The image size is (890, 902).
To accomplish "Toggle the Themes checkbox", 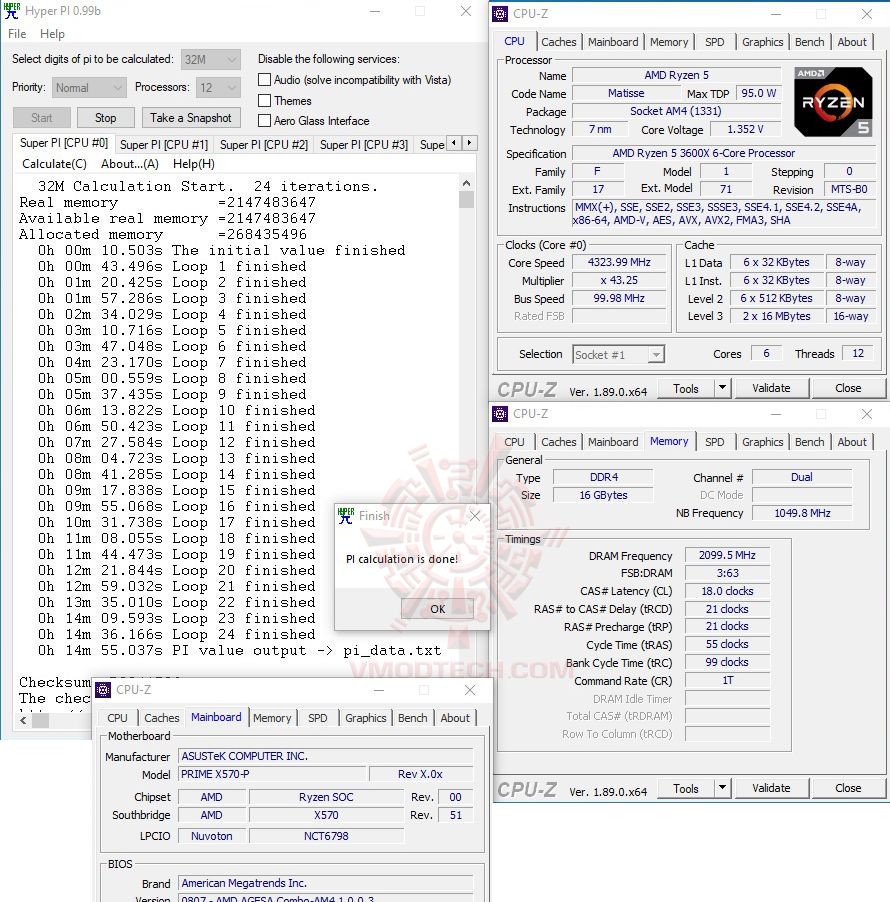I will [265, 100].
